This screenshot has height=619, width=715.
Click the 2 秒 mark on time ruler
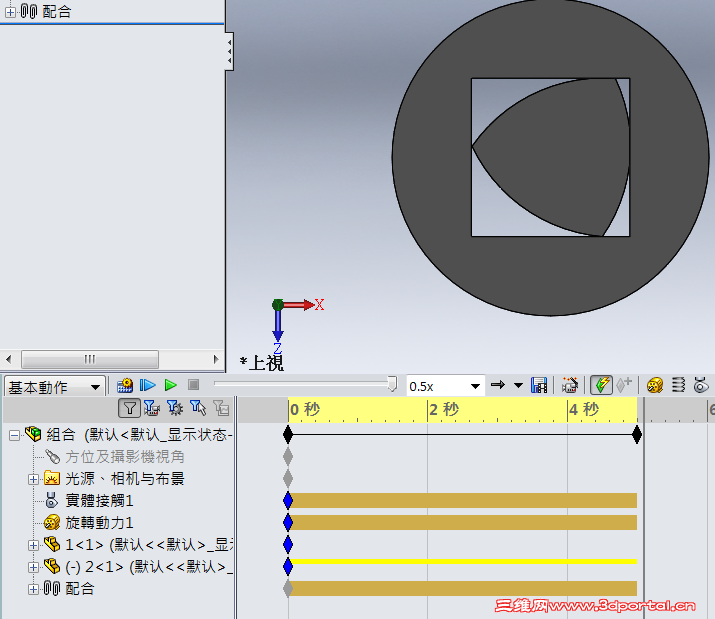[x=444, y=410]
